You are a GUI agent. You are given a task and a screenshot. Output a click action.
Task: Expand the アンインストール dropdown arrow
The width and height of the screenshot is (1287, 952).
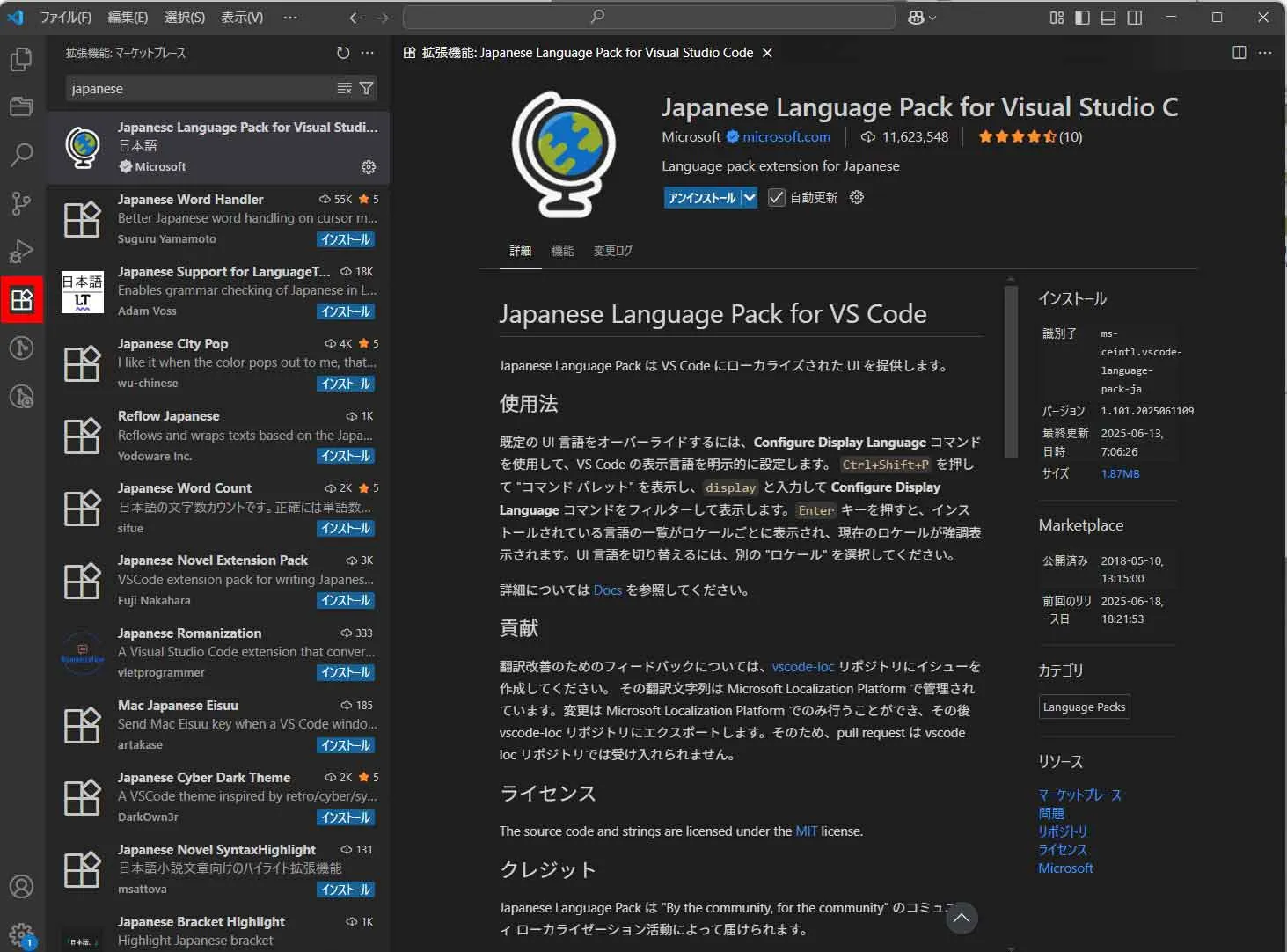[x=750, y=198]
